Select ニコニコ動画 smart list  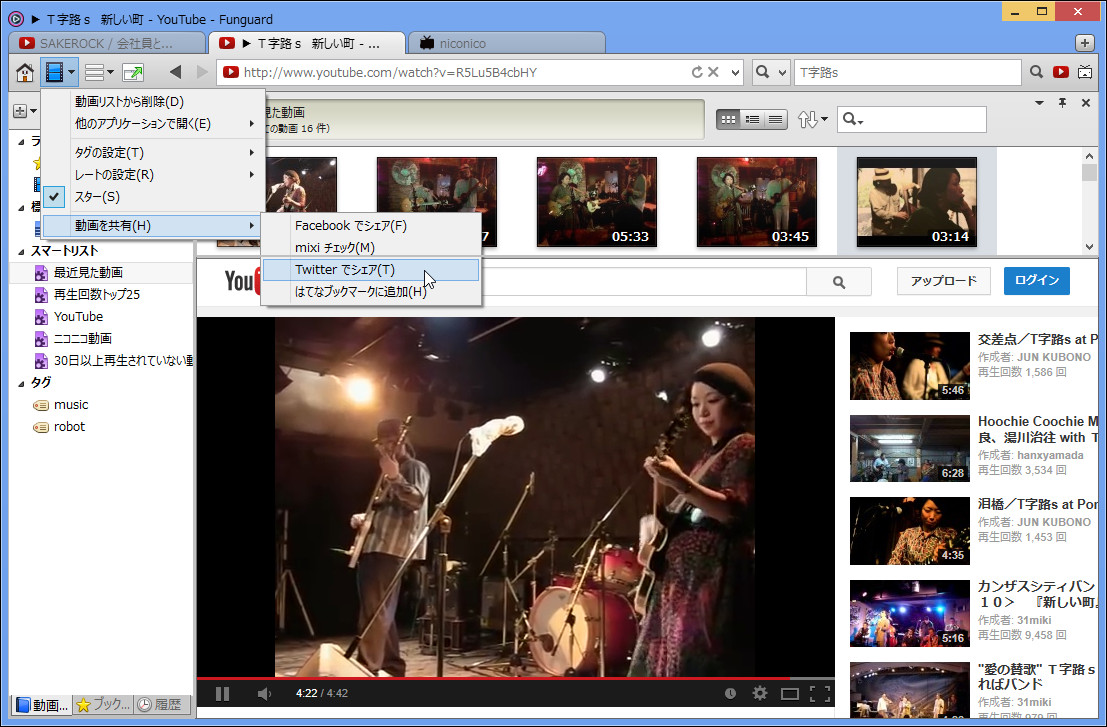[83, 338]
